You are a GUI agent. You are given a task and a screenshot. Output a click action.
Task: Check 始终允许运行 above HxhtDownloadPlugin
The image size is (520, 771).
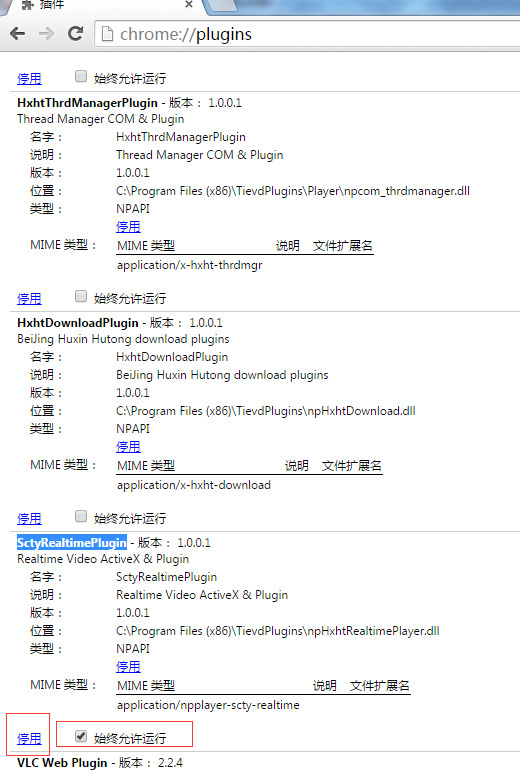(x=81, y=296)
